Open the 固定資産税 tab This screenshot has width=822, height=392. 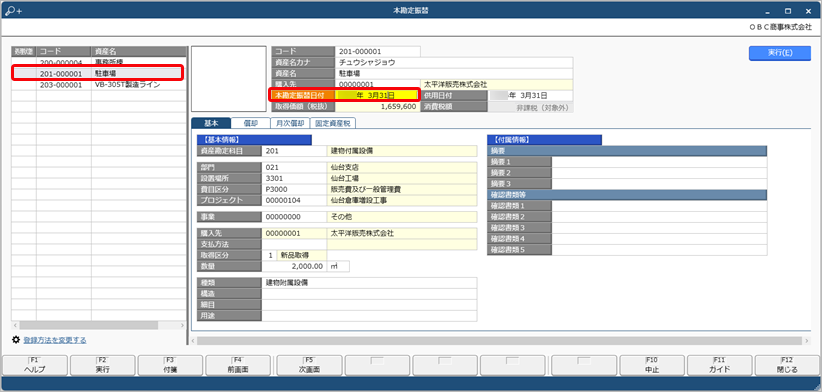(333, 123)
